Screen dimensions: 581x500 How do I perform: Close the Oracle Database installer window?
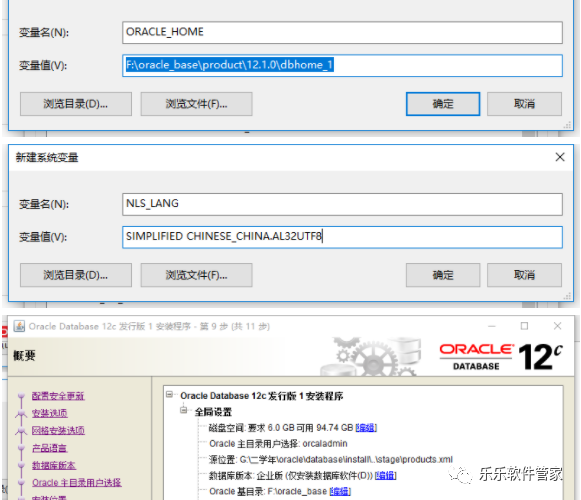(557, 326)
